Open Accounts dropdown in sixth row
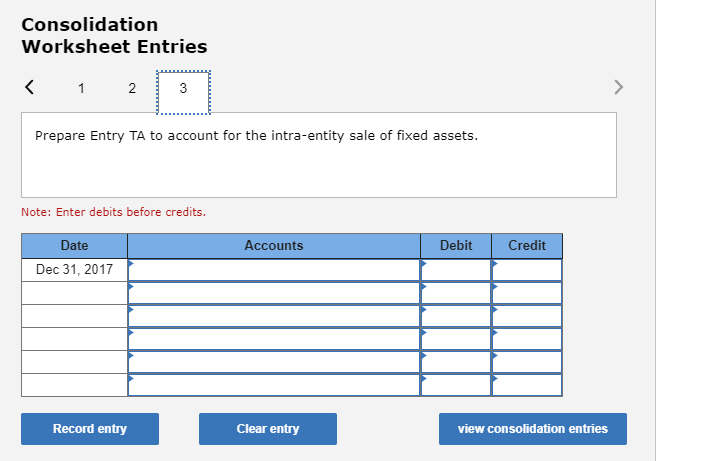Image resolution: width=717 pixels, height=461 pixels. [x=274, y=385]
